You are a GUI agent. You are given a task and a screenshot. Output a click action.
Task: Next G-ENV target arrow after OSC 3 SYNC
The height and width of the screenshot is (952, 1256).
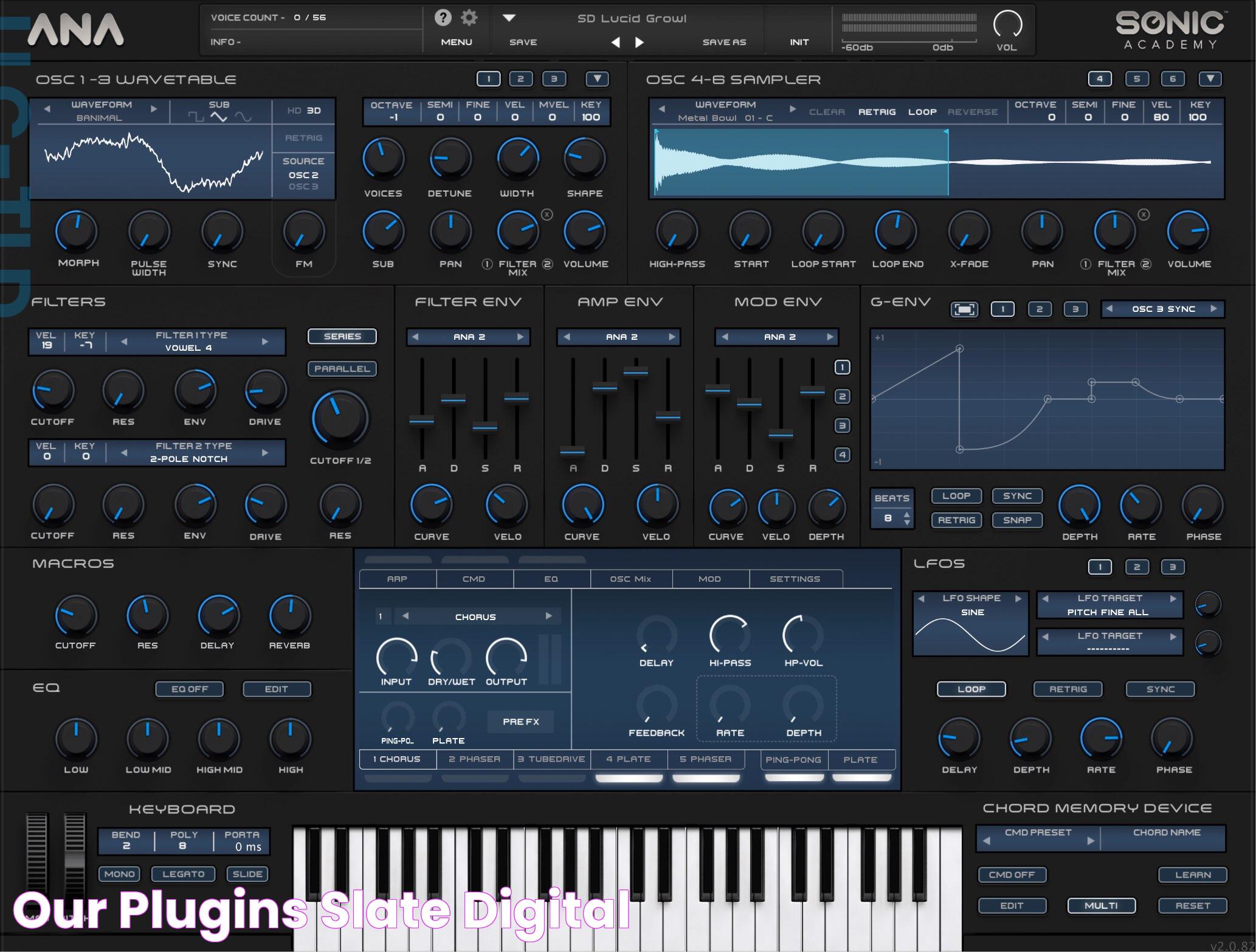tap(1213, 309)
